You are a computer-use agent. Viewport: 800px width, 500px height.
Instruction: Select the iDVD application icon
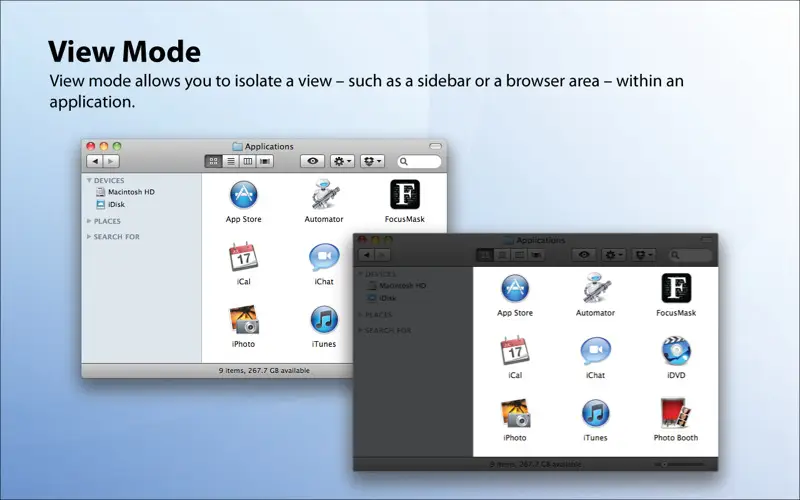[x=676, y=351]
